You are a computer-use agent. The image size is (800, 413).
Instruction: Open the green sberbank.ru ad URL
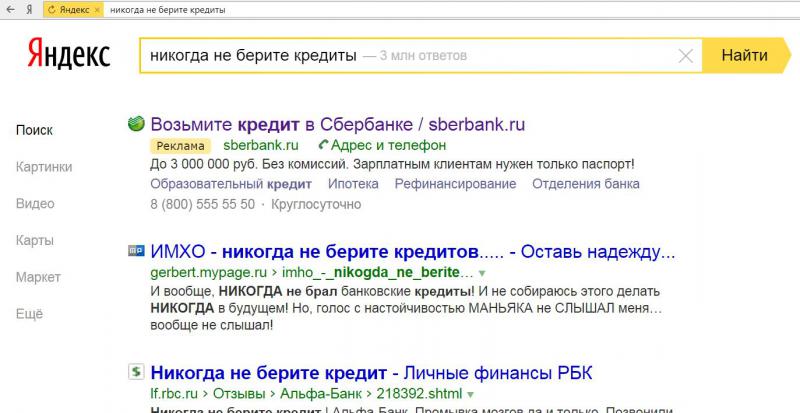tap(261, 145)
